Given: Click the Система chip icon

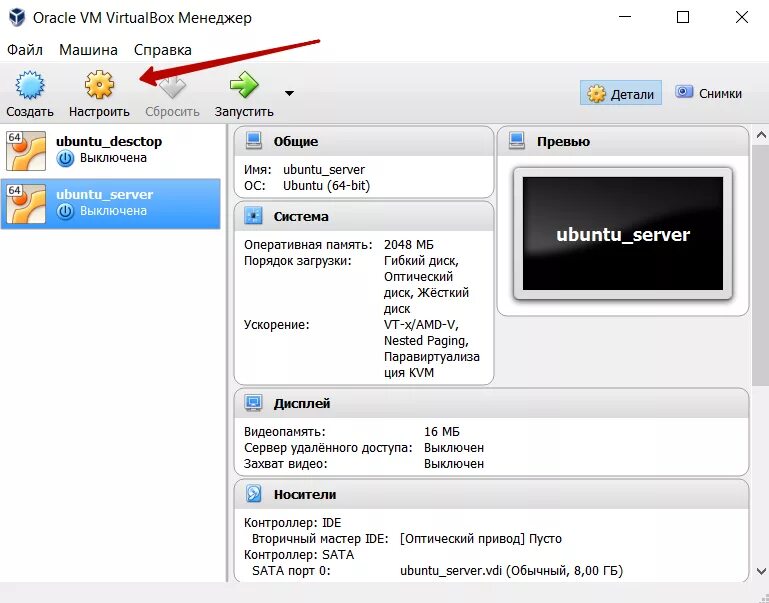Looking at the screenshot, I should (254, 216).
